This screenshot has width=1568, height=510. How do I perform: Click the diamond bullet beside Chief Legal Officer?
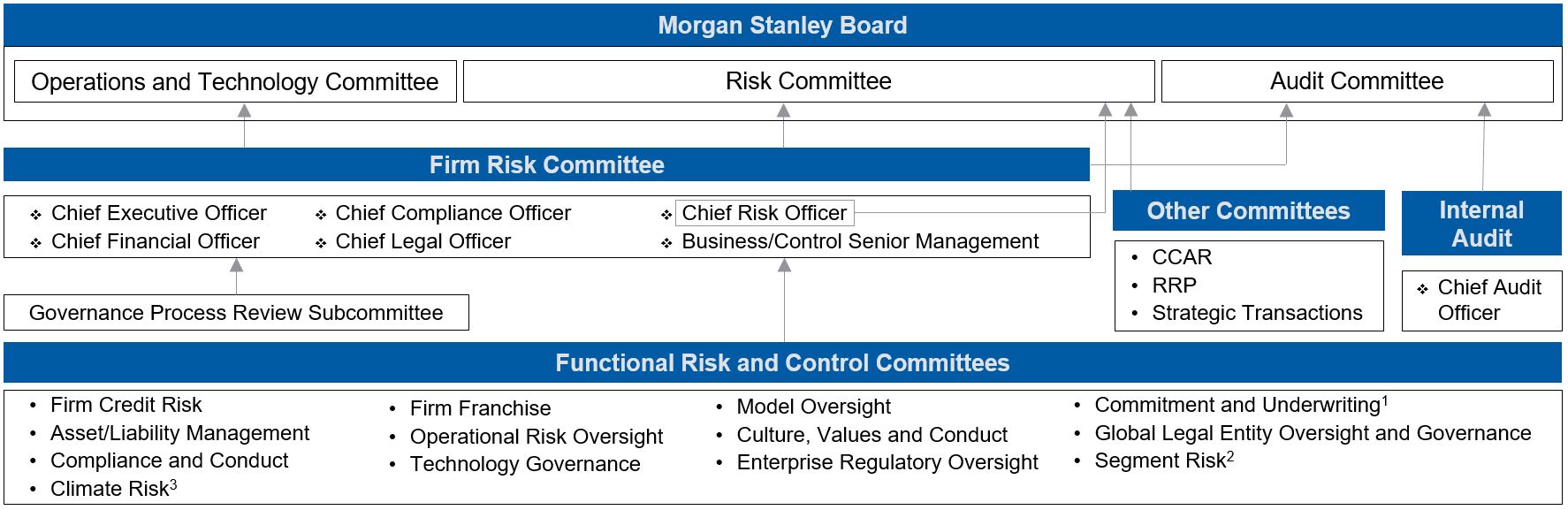pyautogui.click(x=321, y=243)
